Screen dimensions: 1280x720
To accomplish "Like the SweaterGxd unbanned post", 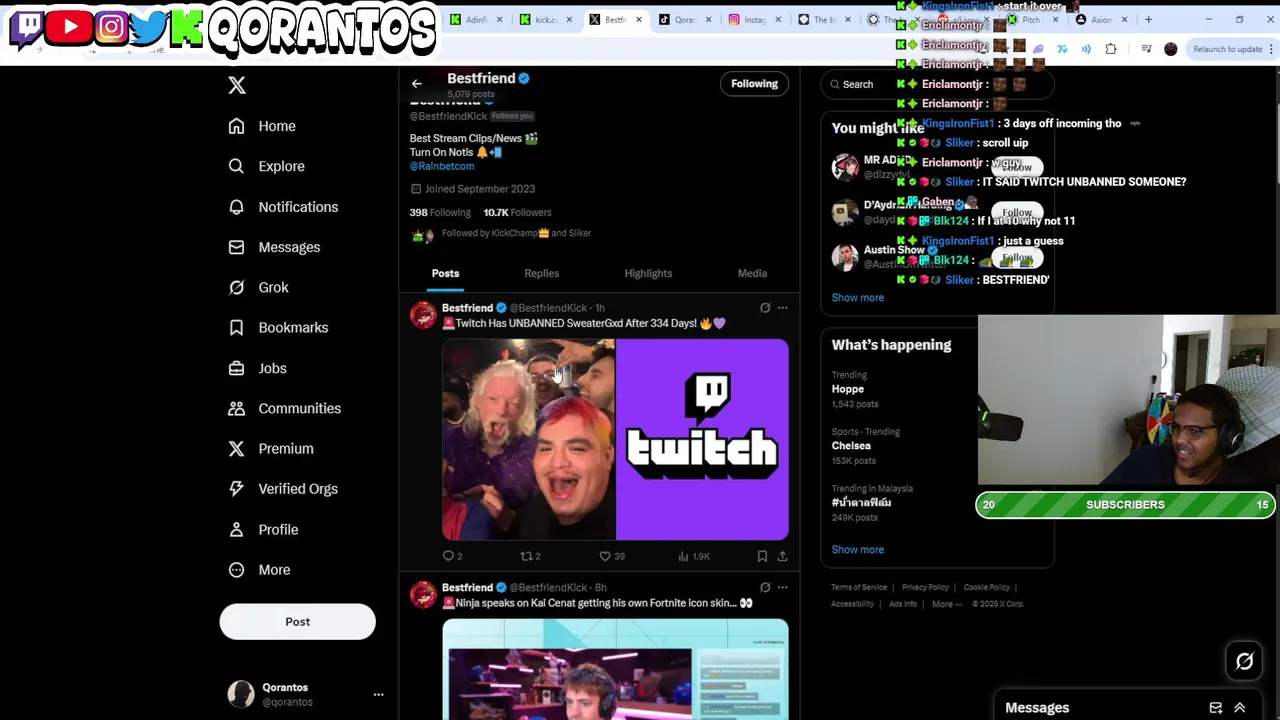I will click(611, 556).
